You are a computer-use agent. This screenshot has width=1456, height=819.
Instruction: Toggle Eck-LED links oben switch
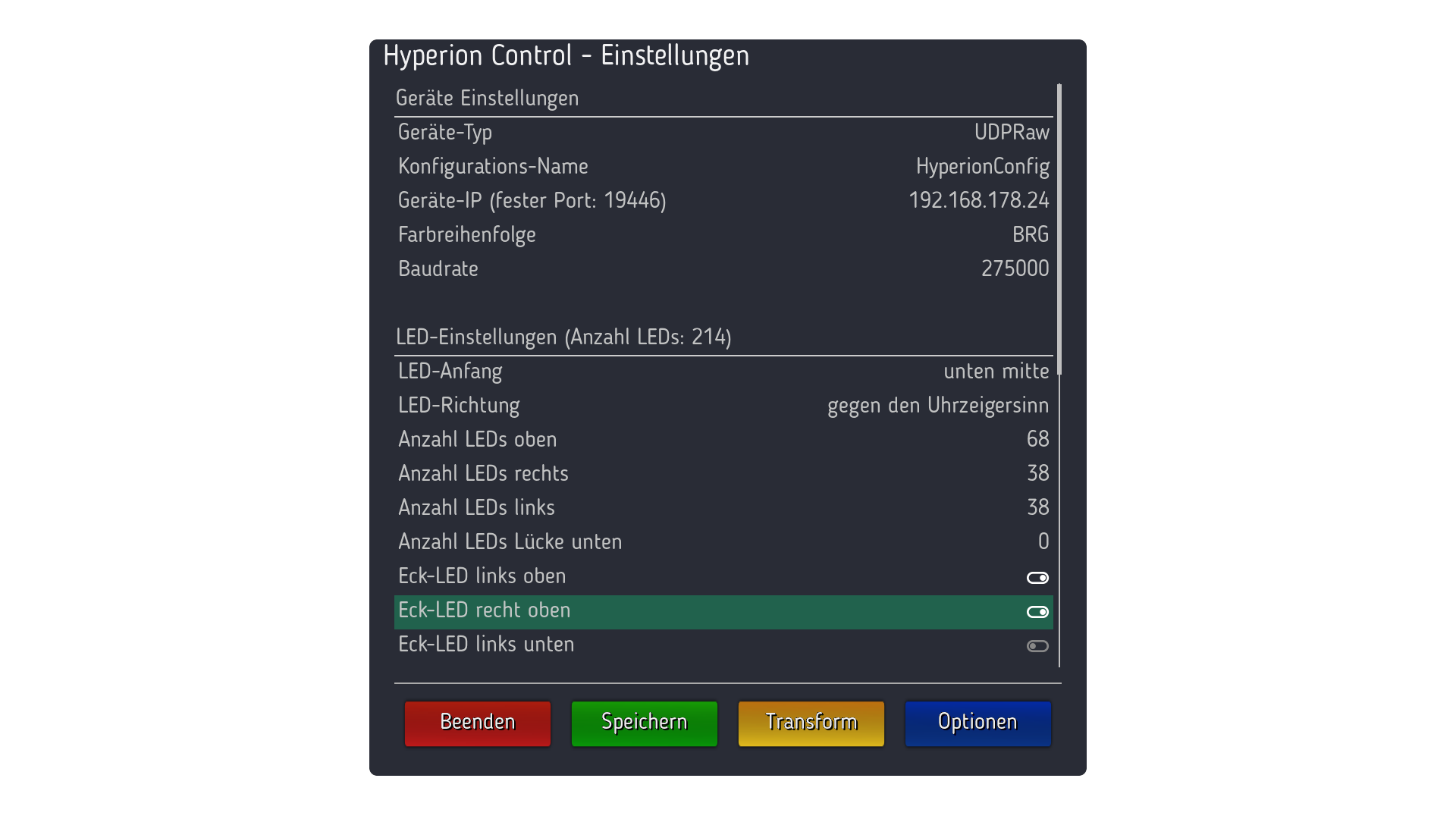click(x=1037, y=578)
